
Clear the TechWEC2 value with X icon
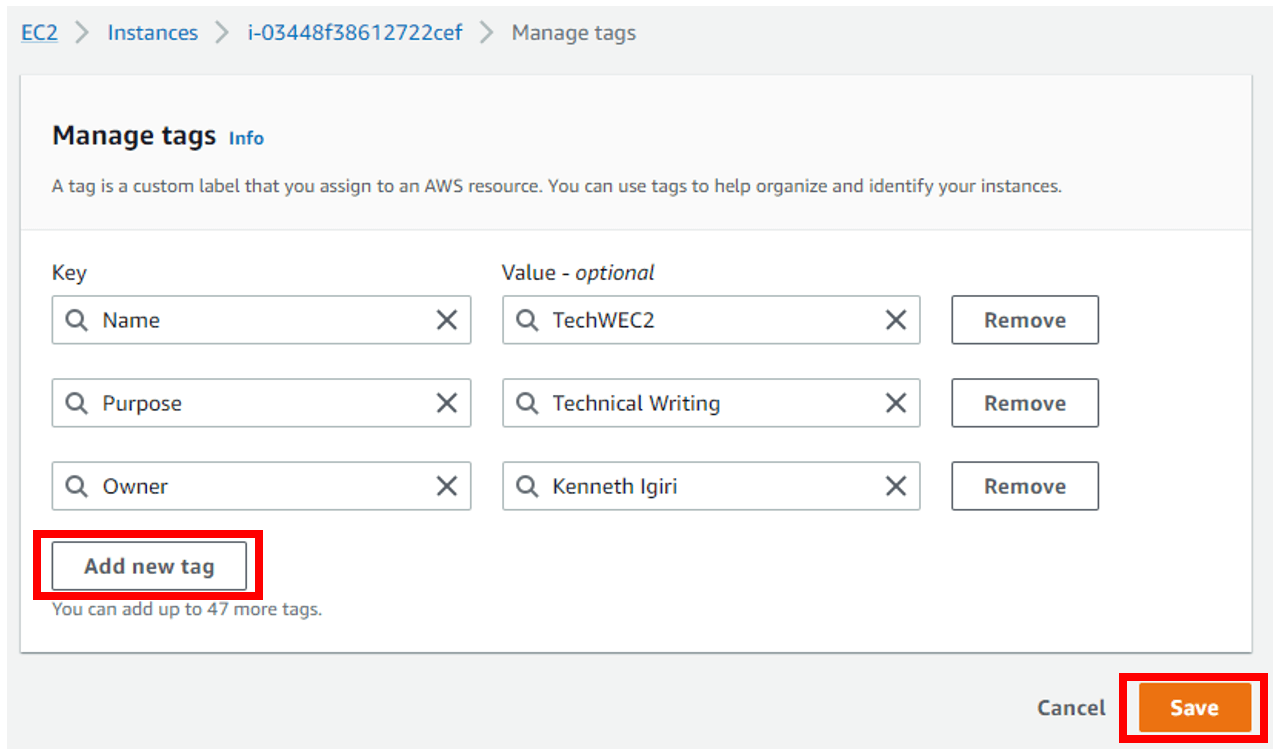point(896,320)
